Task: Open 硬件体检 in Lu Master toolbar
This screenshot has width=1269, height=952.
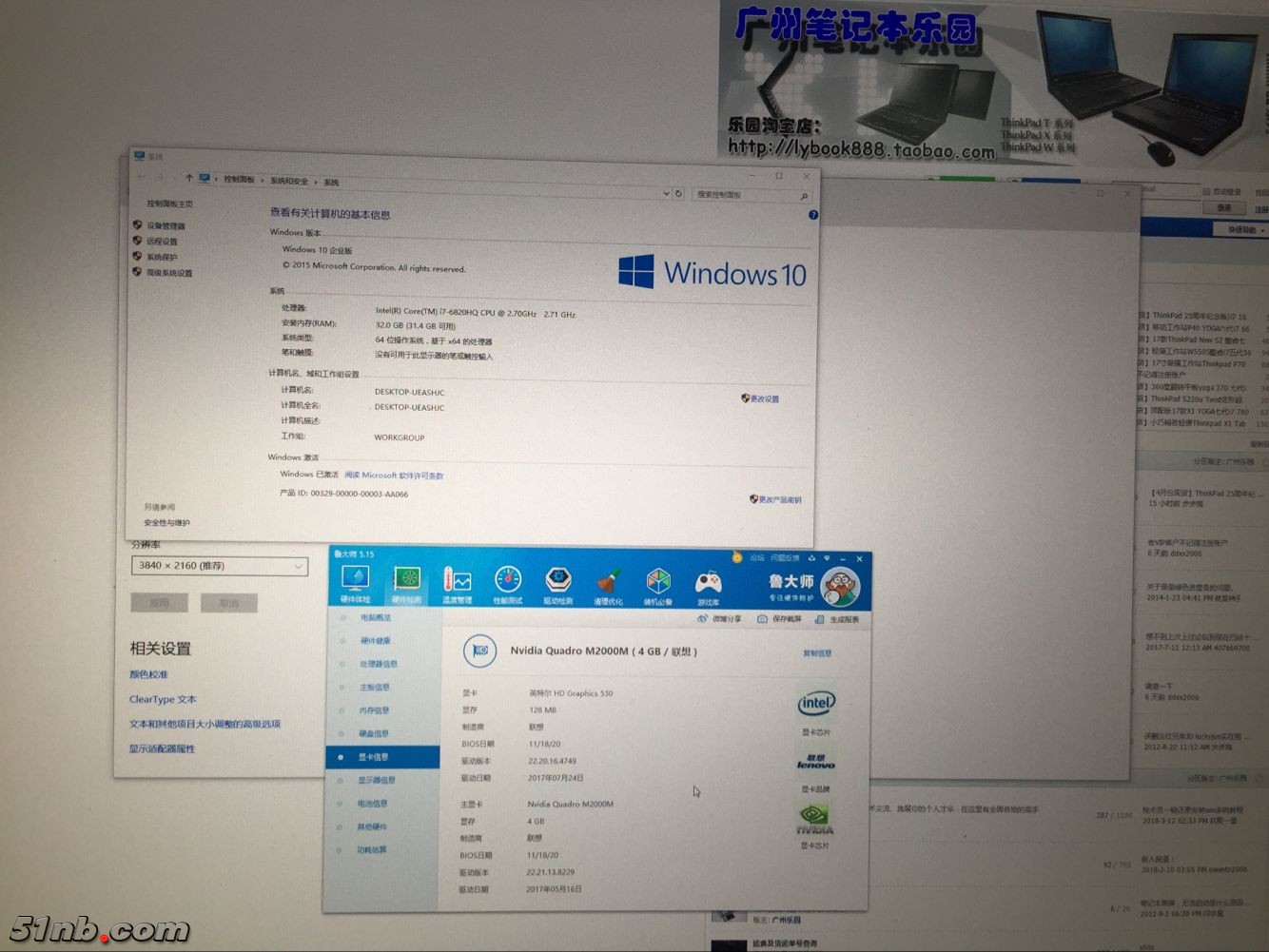Action: coord(356,584)
